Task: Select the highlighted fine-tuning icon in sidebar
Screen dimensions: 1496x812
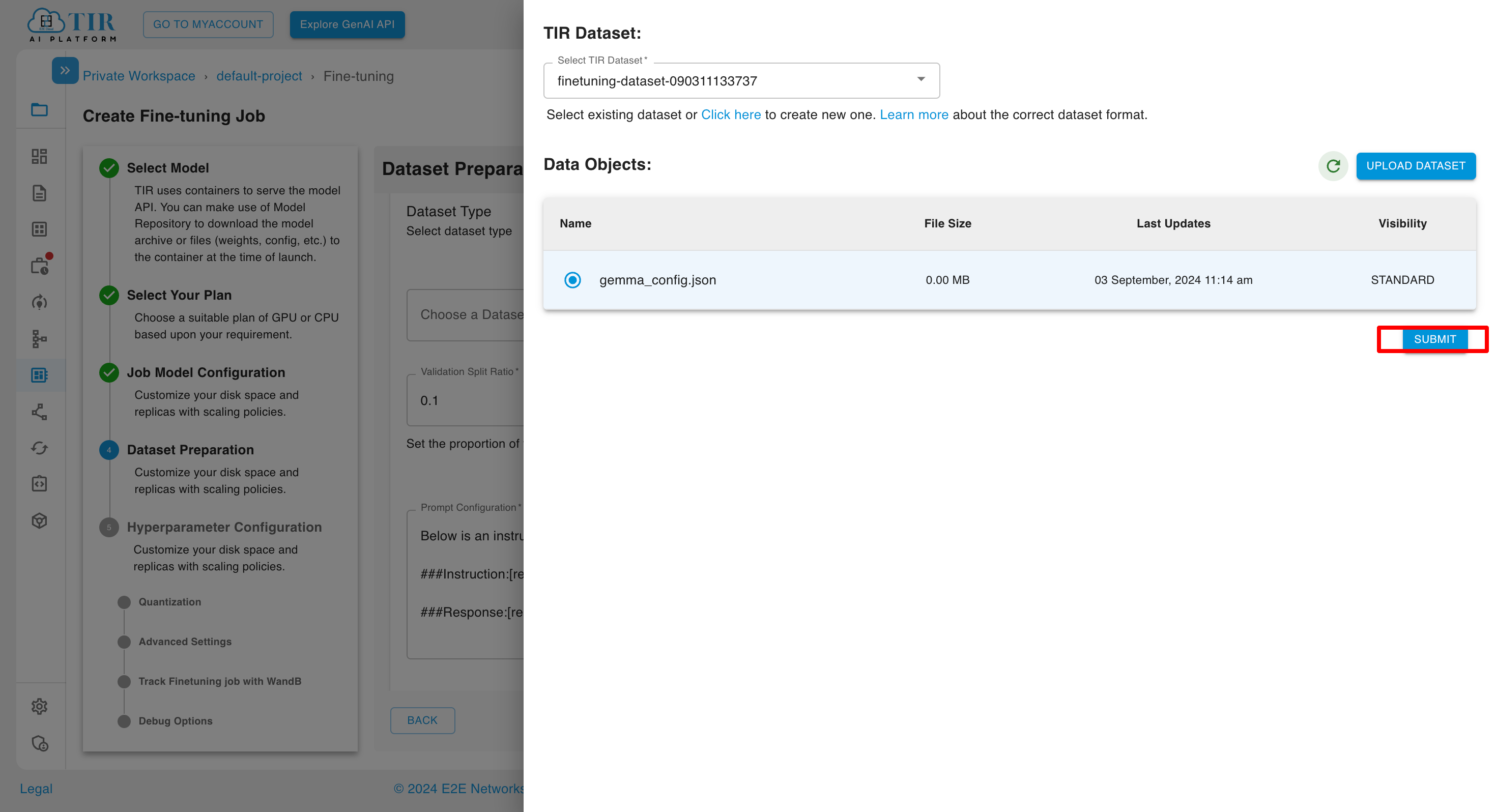Action: [40, 375]
